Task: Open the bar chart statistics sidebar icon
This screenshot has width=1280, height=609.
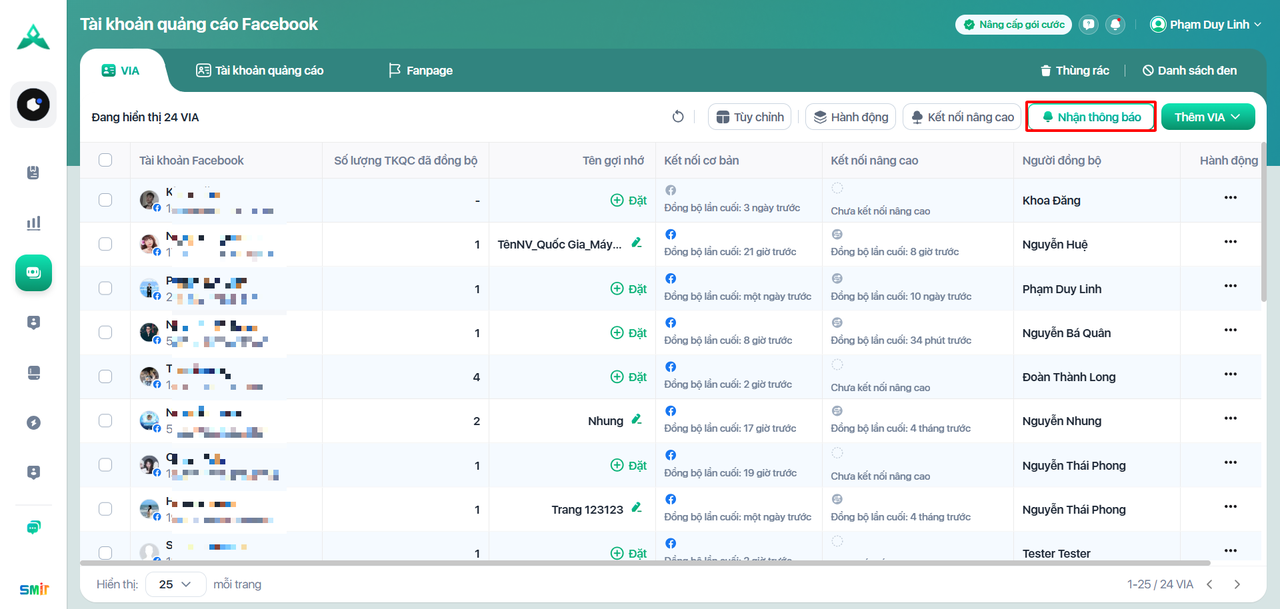Action: (x=33, y=223)
